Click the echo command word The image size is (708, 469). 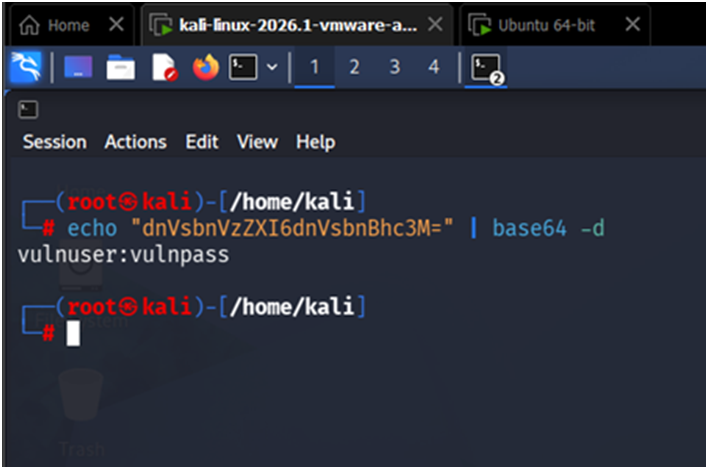click(x=92, y=228)
